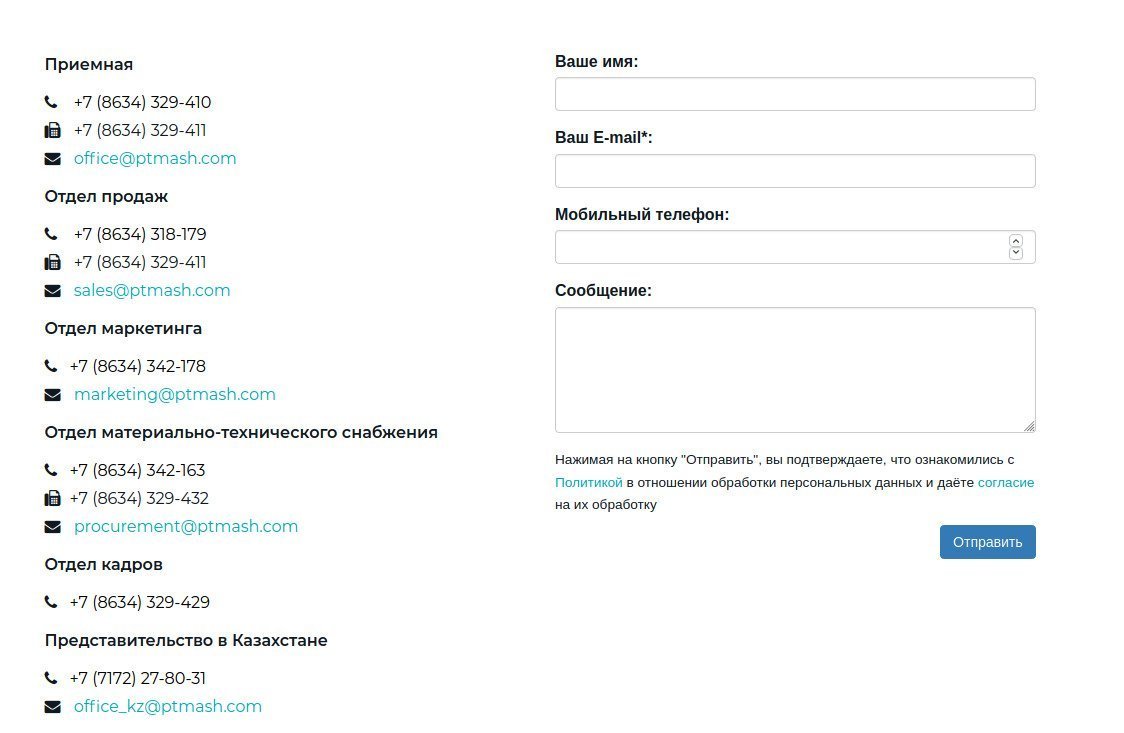1124x733 pixels.
Task: Click the fax icon beside +7 (8634) 329-432
Action: [52, 498]
